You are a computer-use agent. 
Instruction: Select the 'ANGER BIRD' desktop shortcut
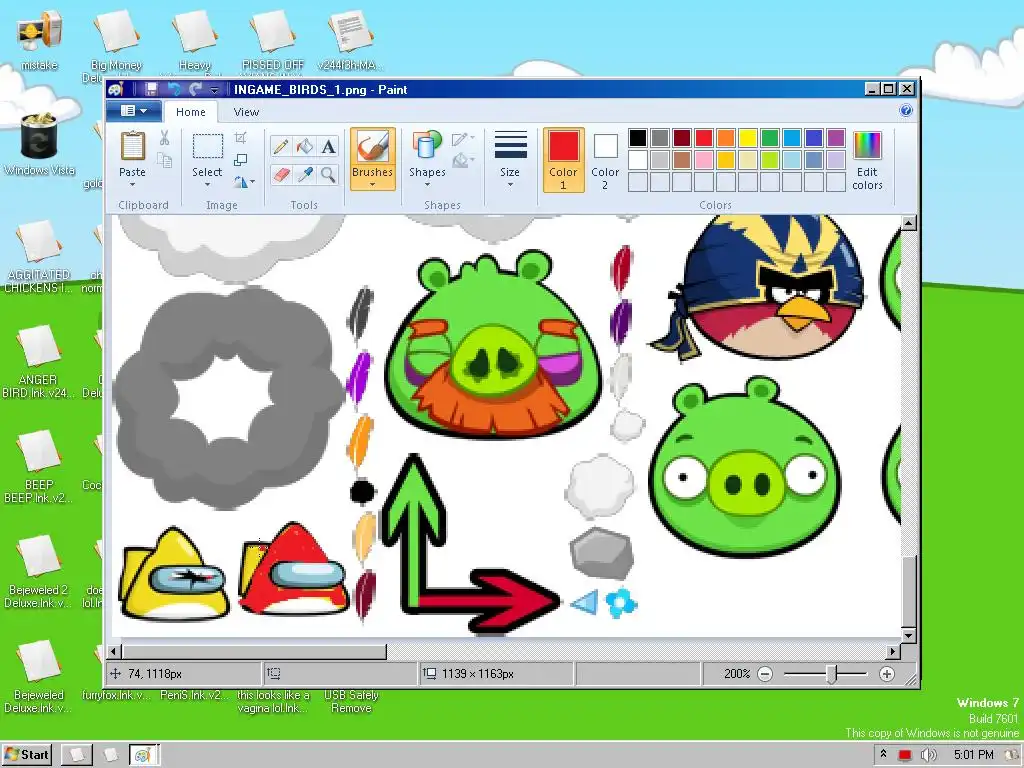tap(39, 361)
